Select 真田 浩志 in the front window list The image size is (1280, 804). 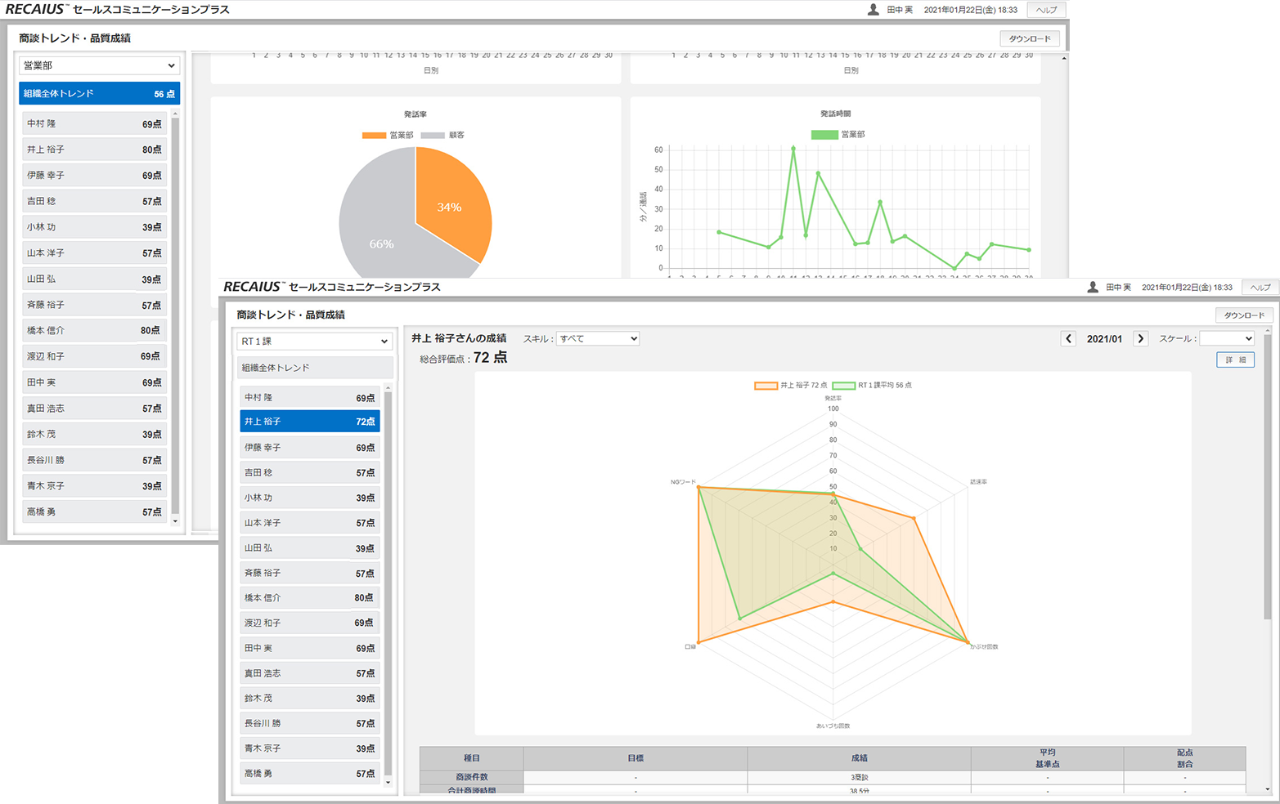point(309,673)
